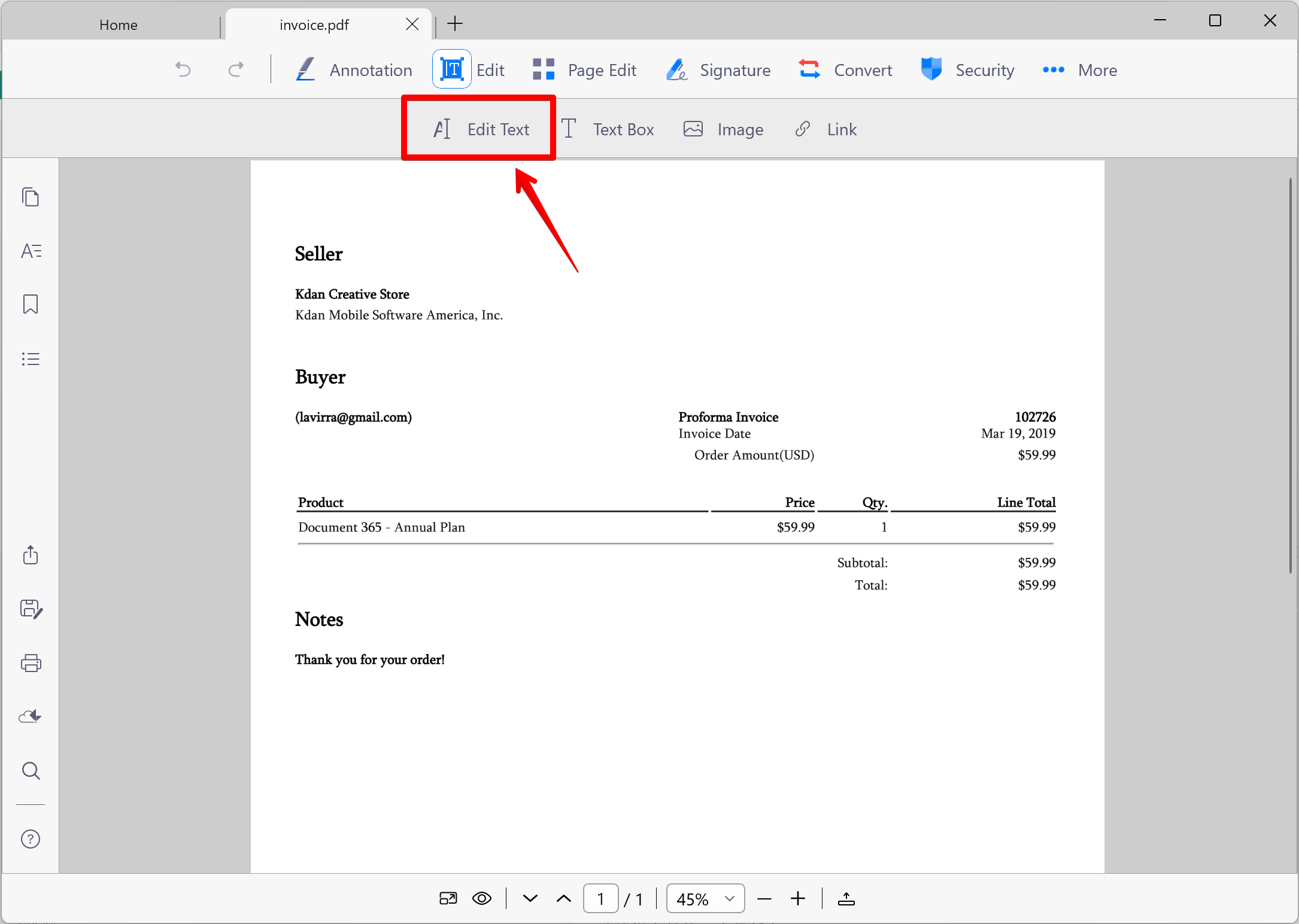The image size is (1299, 924).
Task: Toggle the Annotation mode
Action: (354, 69)
